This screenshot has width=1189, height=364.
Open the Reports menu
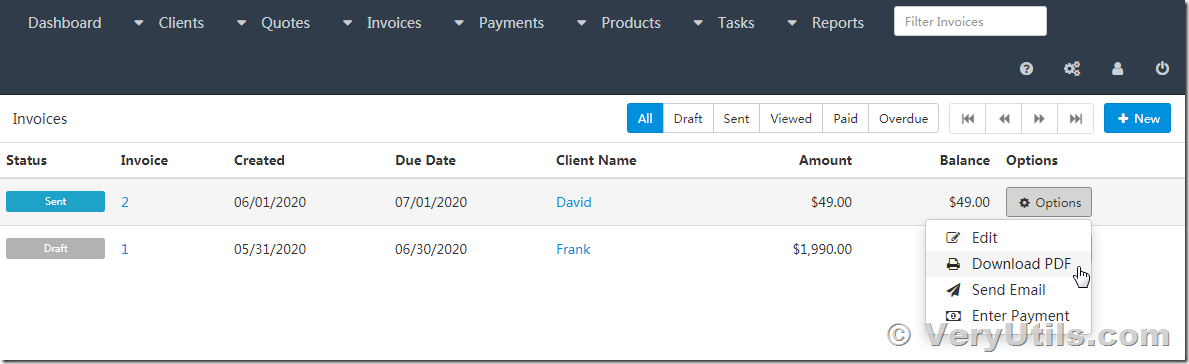(x=838, y=23)
